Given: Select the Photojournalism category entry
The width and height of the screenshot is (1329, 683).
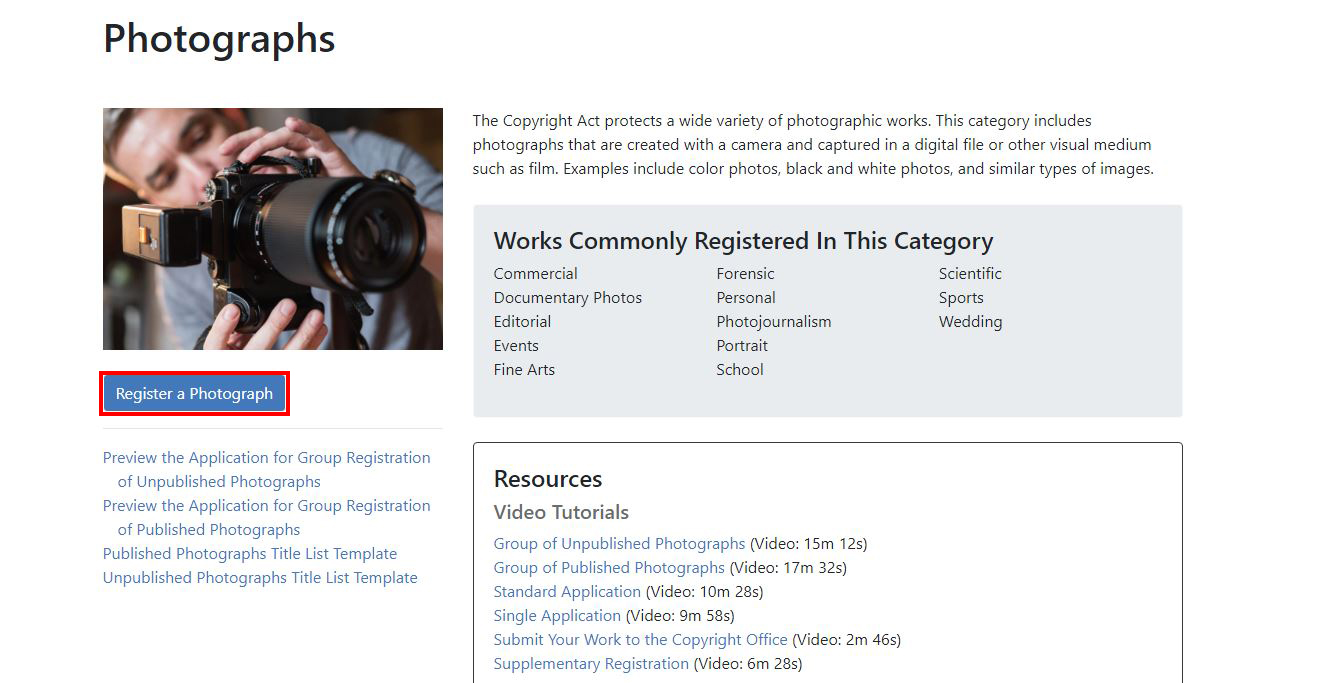Looking at the screenshot, I should click(x=774, y=321).
